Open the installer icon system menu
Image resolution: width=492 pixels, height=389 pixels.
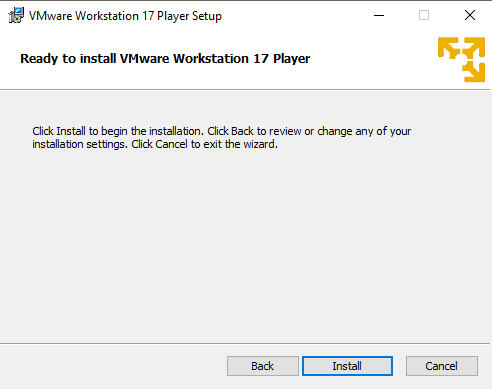16,15
